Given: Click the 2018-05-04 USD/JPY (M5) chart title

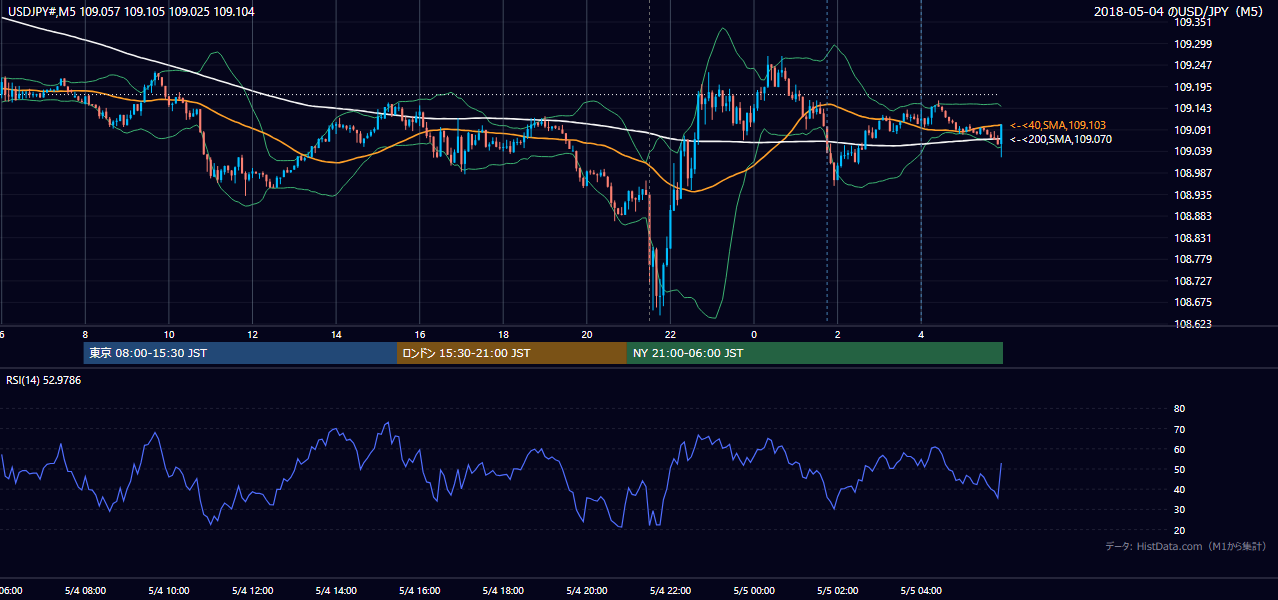Looking at the screenshot, I should pyautogui.click(x=1180, y=12).
